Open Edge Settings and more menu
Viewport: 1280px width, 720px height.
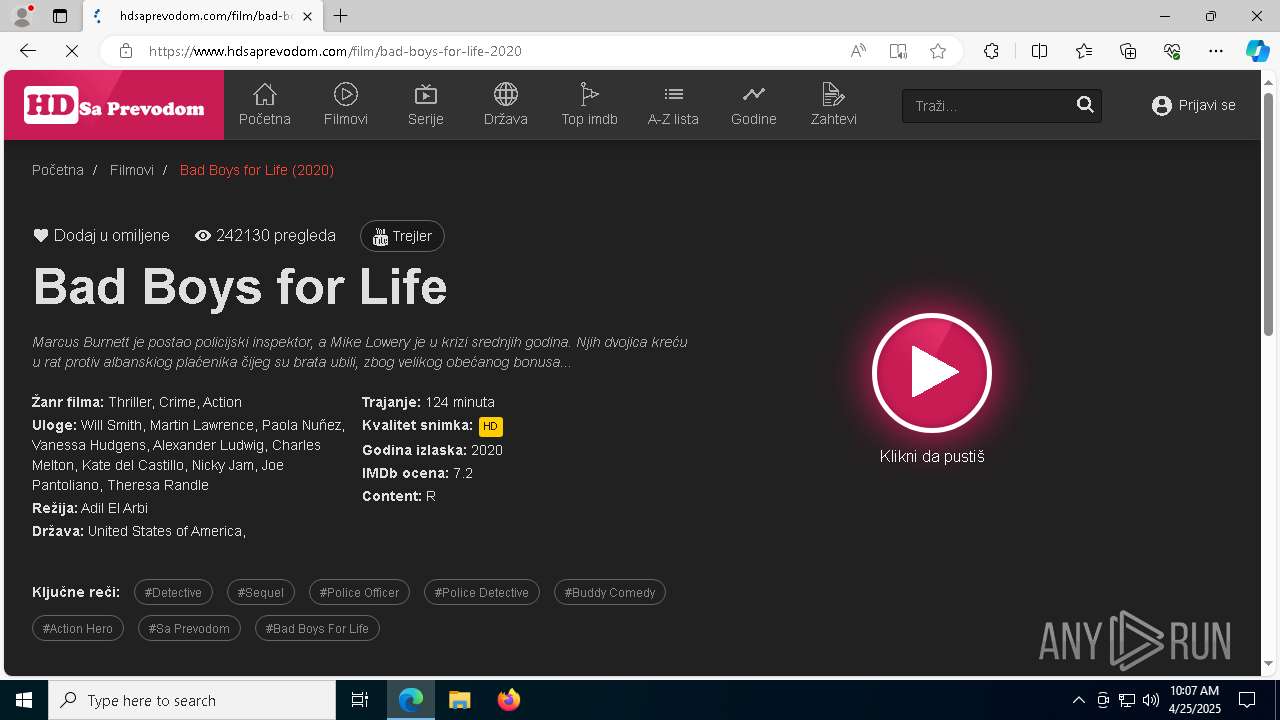[x=1216, y=51]
